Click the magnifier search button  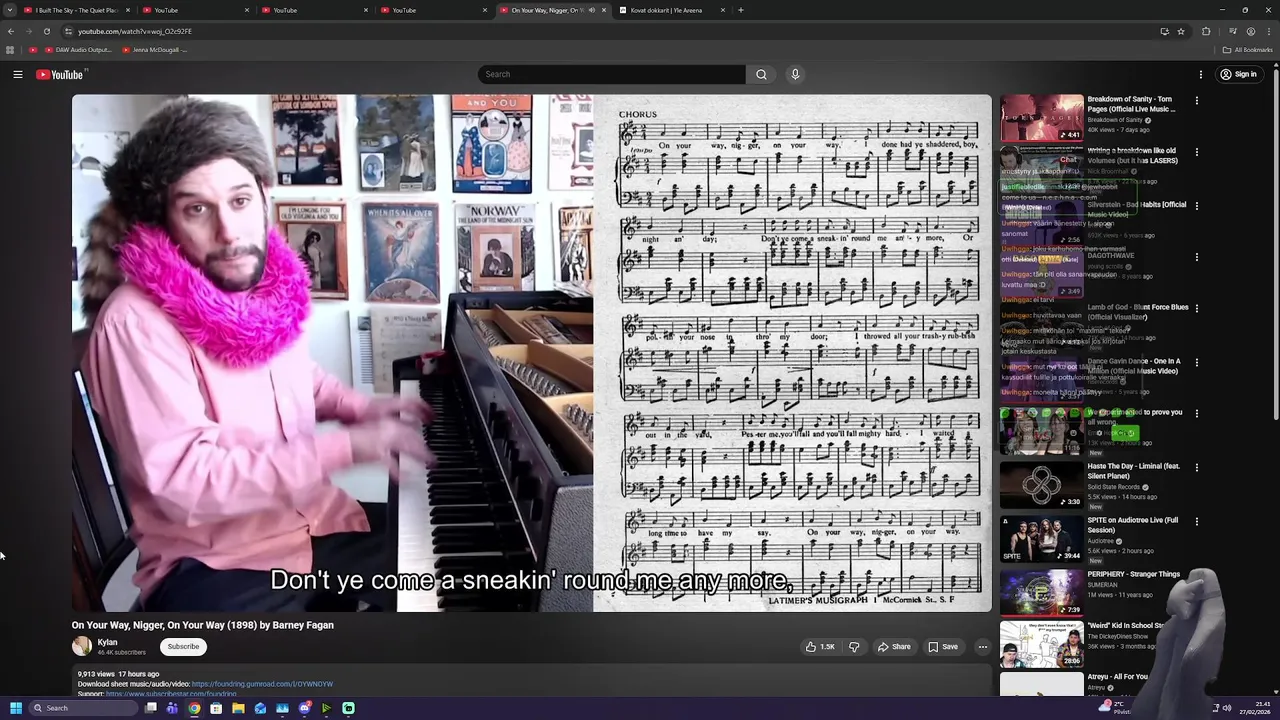[x=761, y=74]
